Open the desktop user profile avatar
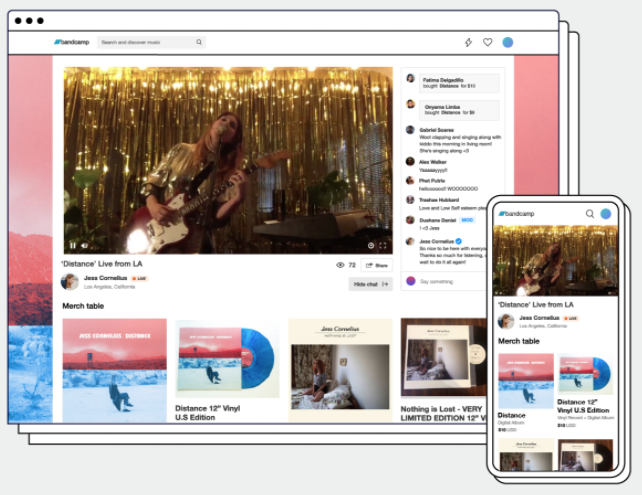 508,42
